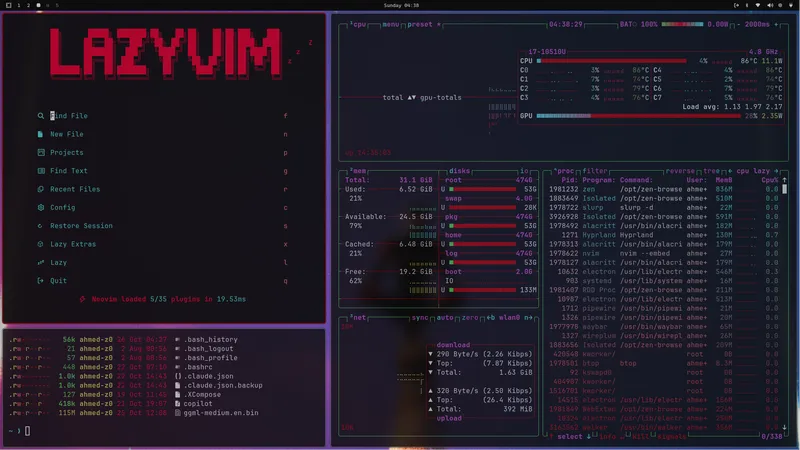Open btop menu button
The image size is (800, 450).
click(x=391, y=24)
